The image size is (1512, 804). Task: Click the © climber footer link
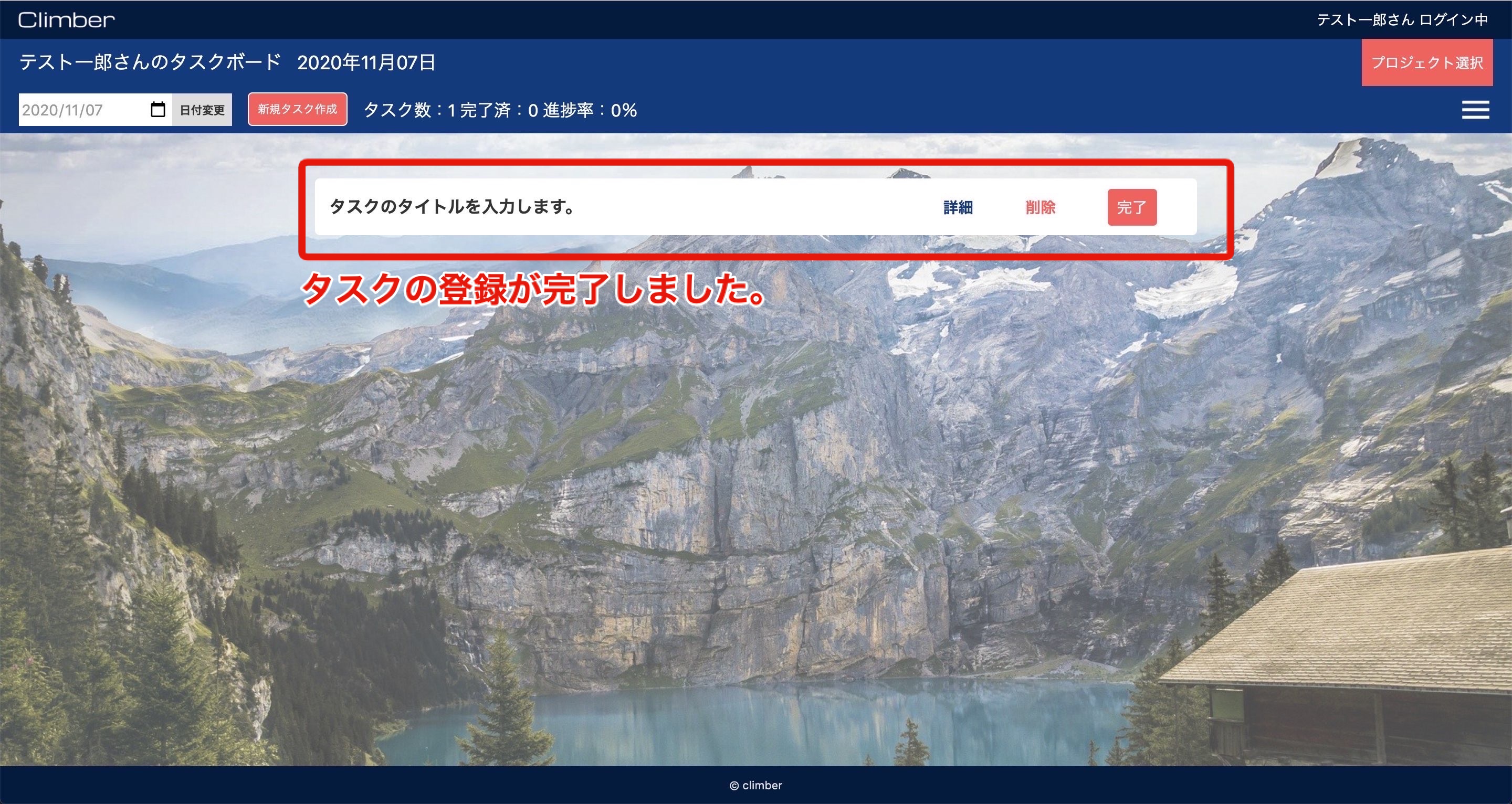pos(756,785)
